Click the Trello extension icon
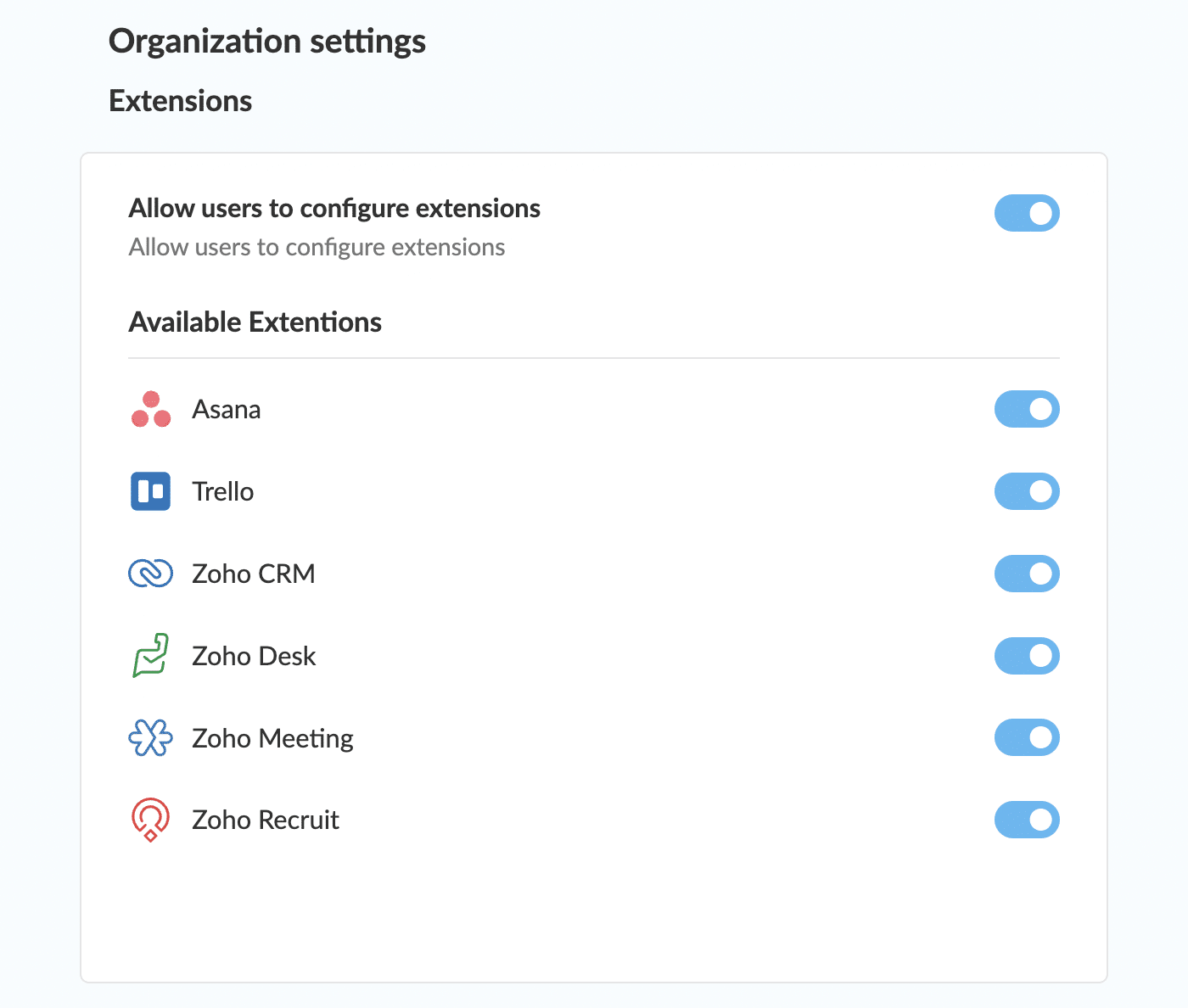Screen dimensions: 1188x1008 click(x=150, y=491)
